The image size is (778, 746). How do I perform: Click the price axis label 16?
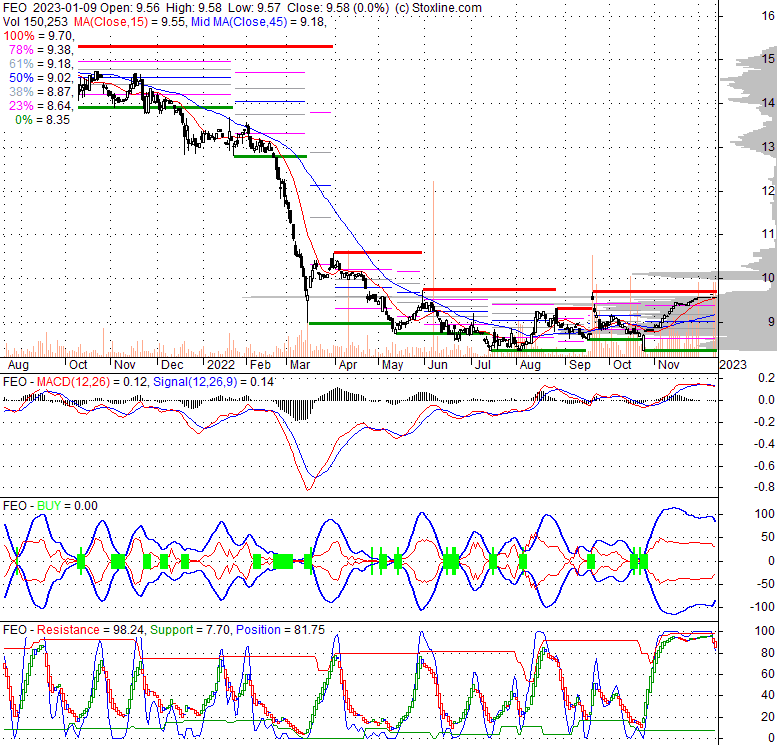(x=768, y=16)
